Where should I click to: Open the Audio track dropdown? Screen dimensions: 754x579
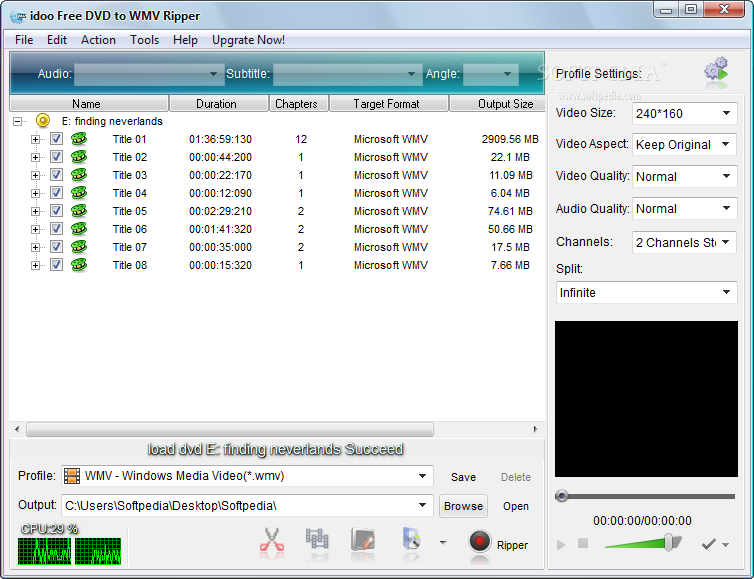[x=149, y=74]
